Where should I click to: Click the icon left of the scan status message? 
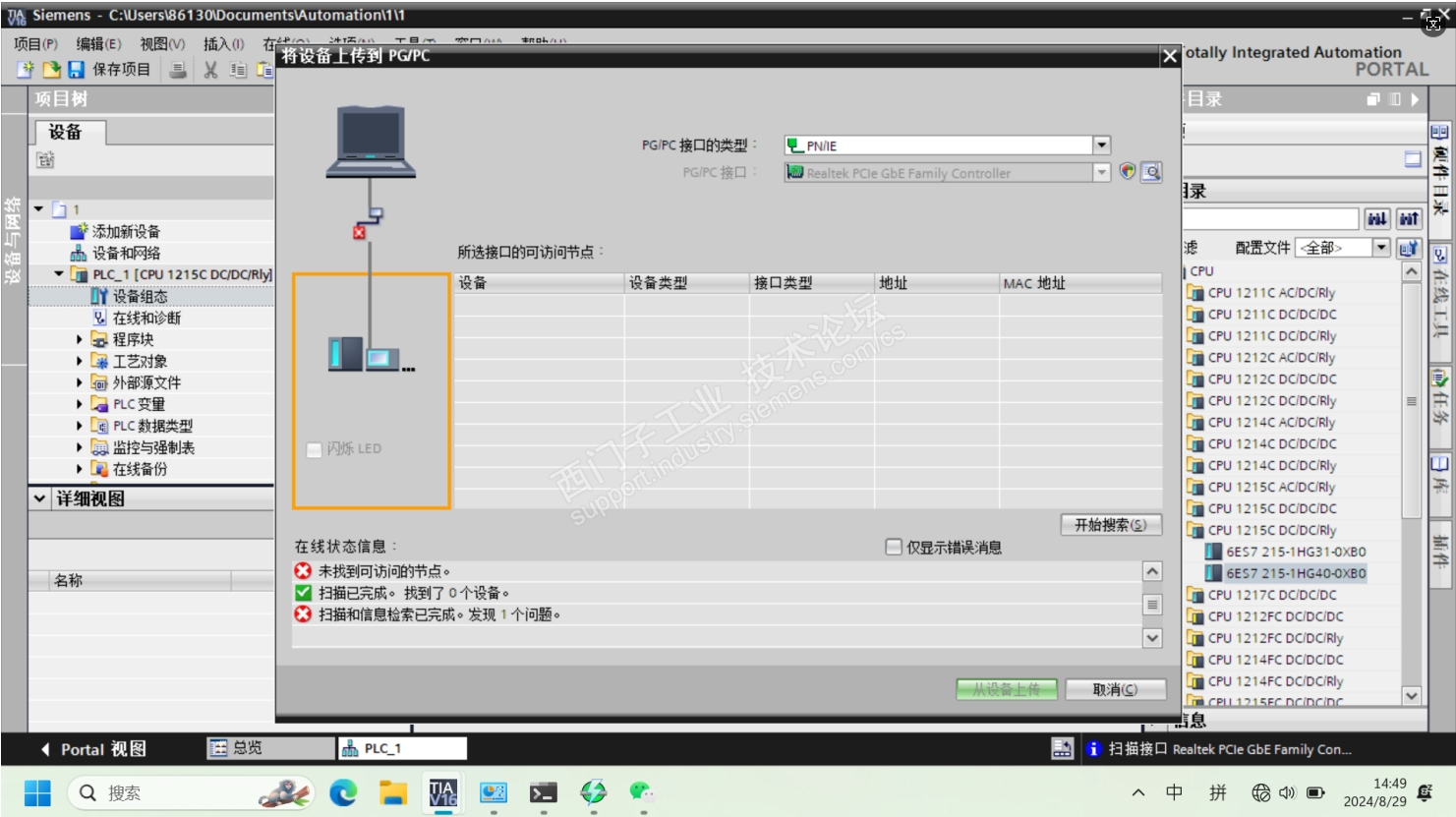1091,749
